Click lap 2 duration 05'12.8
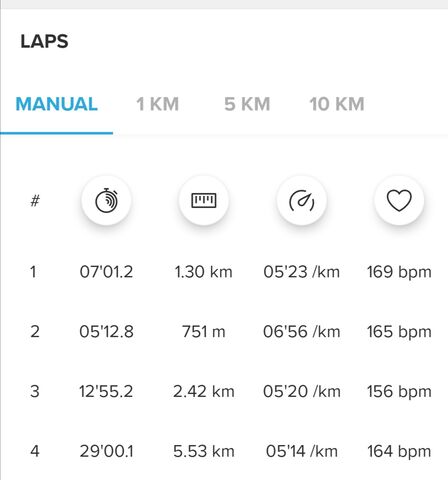448x480 pixels. point(106,332)
